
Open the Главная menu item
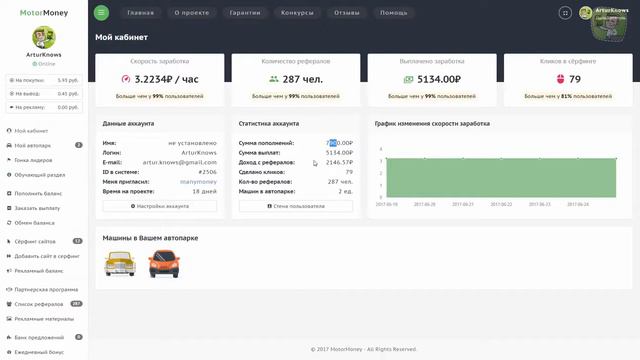click(x=140, y=13)
